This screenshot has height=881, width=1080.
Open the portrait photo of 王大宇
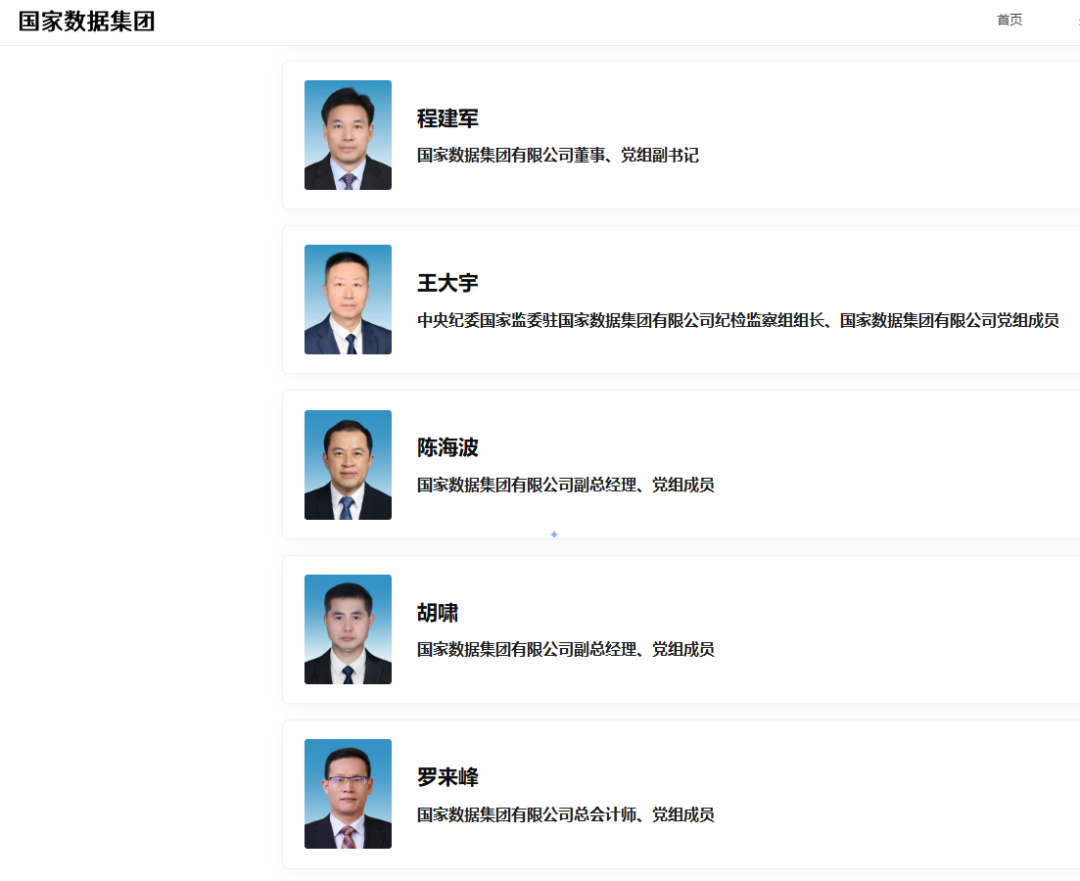tap(348, 300)
